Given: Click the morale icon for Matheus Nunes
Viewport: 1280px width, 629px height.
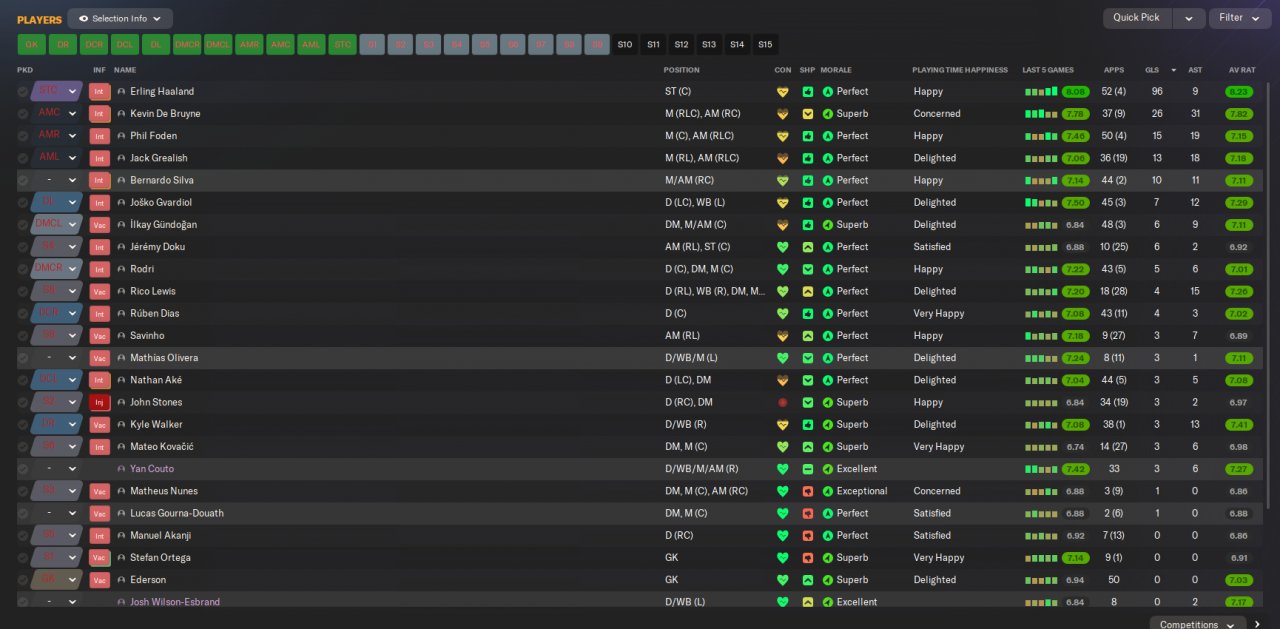Looking at the screenshot, I should [828, 491].
